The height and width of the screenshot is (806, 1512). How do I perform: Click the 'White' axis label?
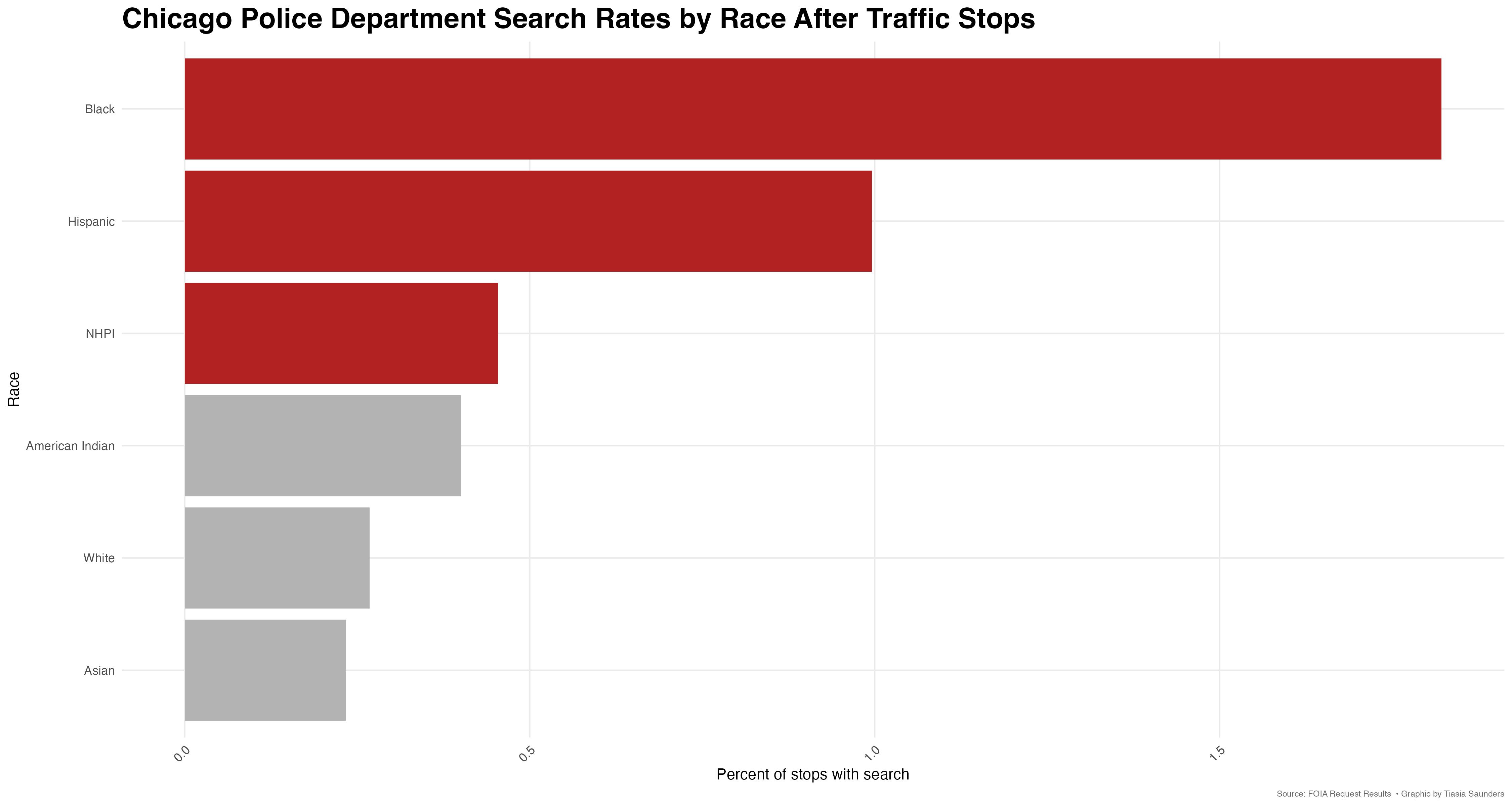[x=99, y=558]
